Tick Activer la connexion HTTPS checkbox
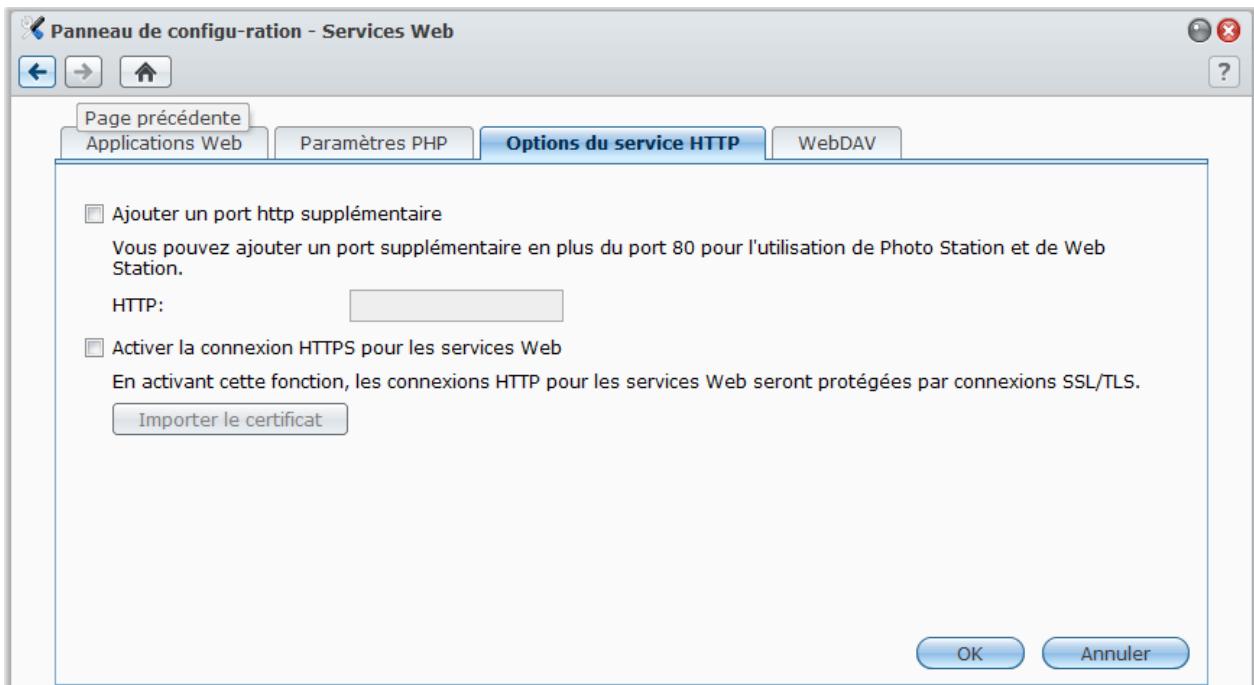This screenshot has height=685, width=1254. pyautogui.click(x=94, y=348)
